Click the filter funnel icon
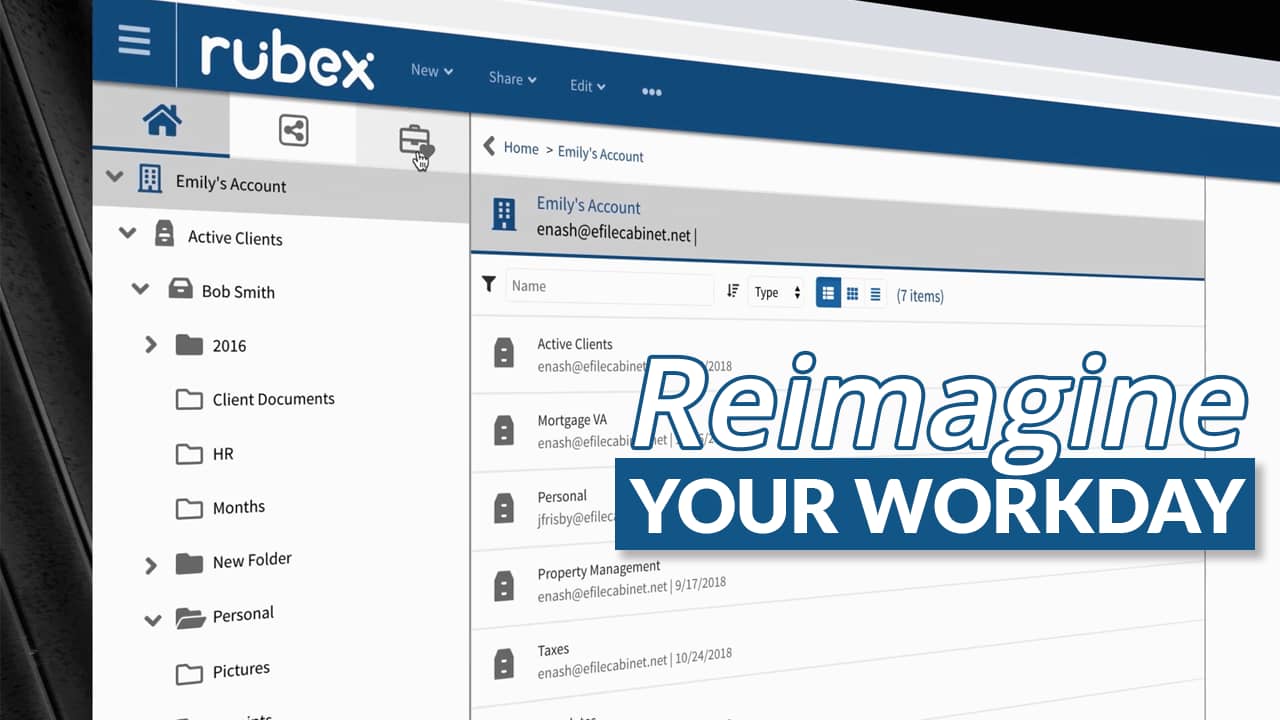 (x=489, y=284)
